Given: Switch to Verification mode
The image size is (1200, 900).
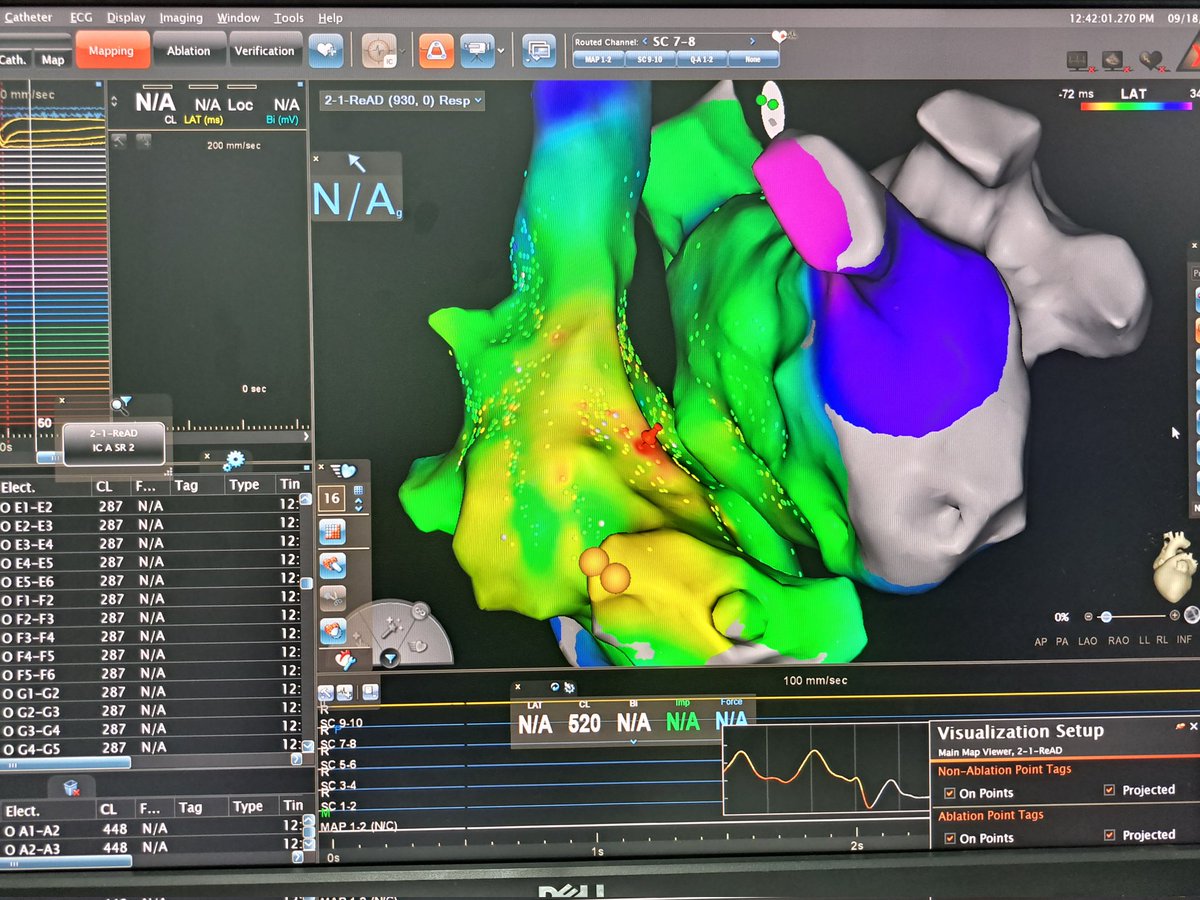Looking at the screenshot, I should (264, 50).
